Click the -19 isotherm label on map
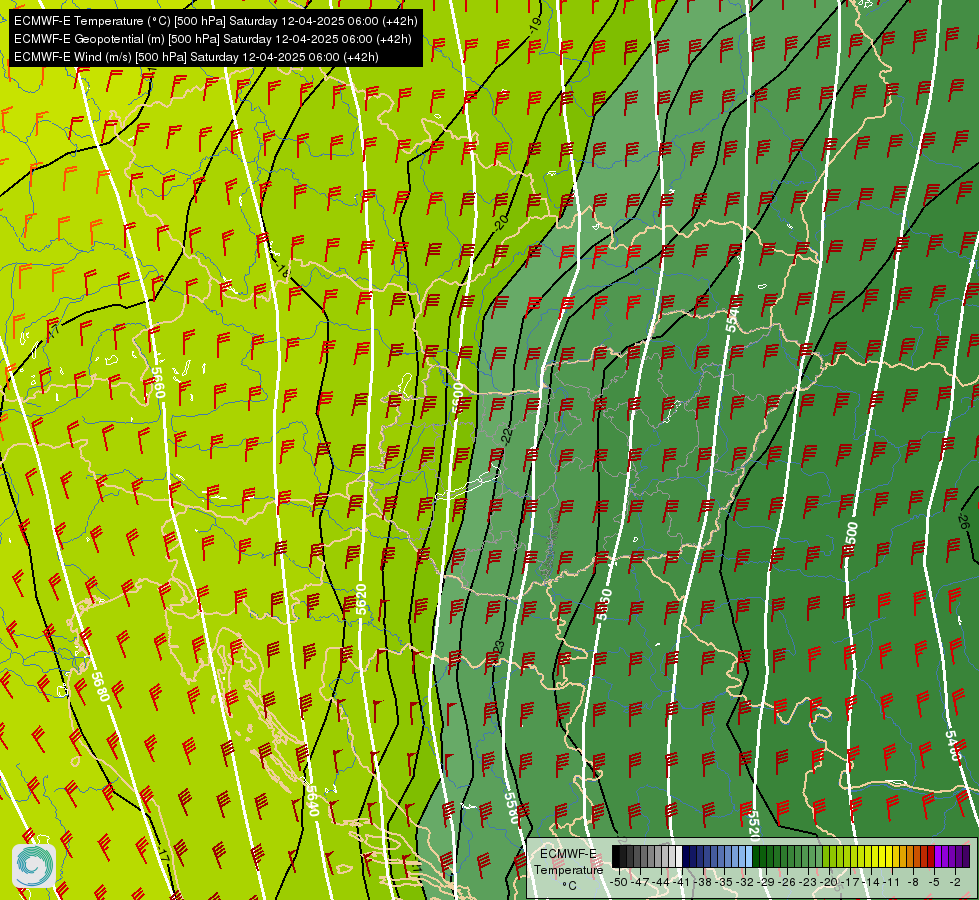 pyautogui.click(x=535, y=26)
